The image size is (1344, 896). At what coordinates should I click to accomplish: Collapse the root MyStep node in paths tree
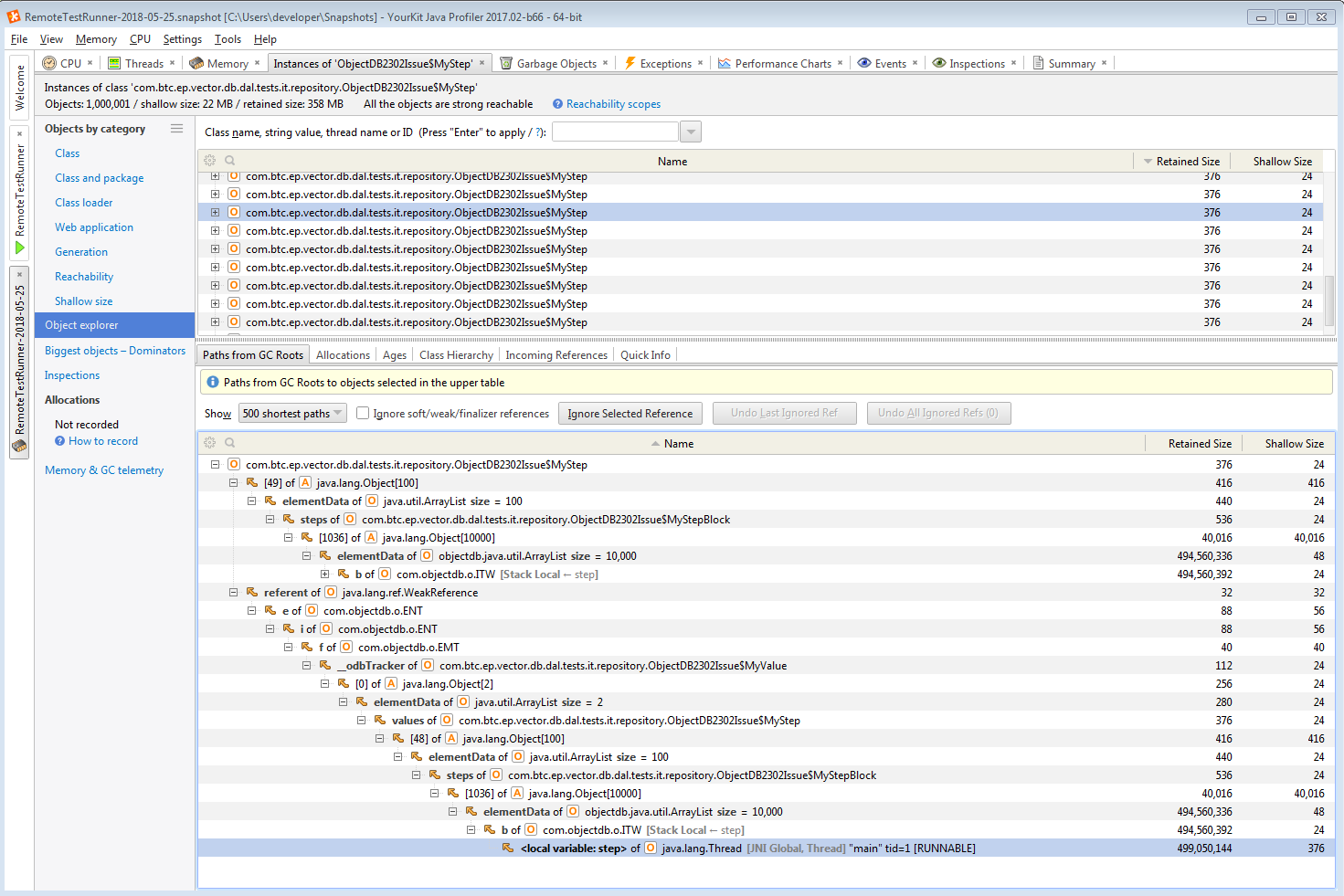(x=216, y=465)
